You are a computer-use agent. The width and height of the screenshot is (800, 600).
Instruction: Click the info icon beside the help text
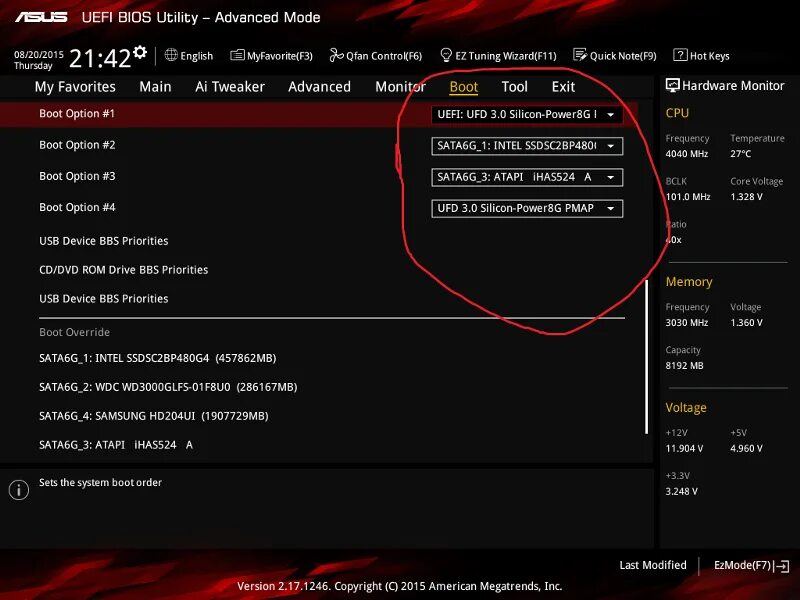coord(19,490)
